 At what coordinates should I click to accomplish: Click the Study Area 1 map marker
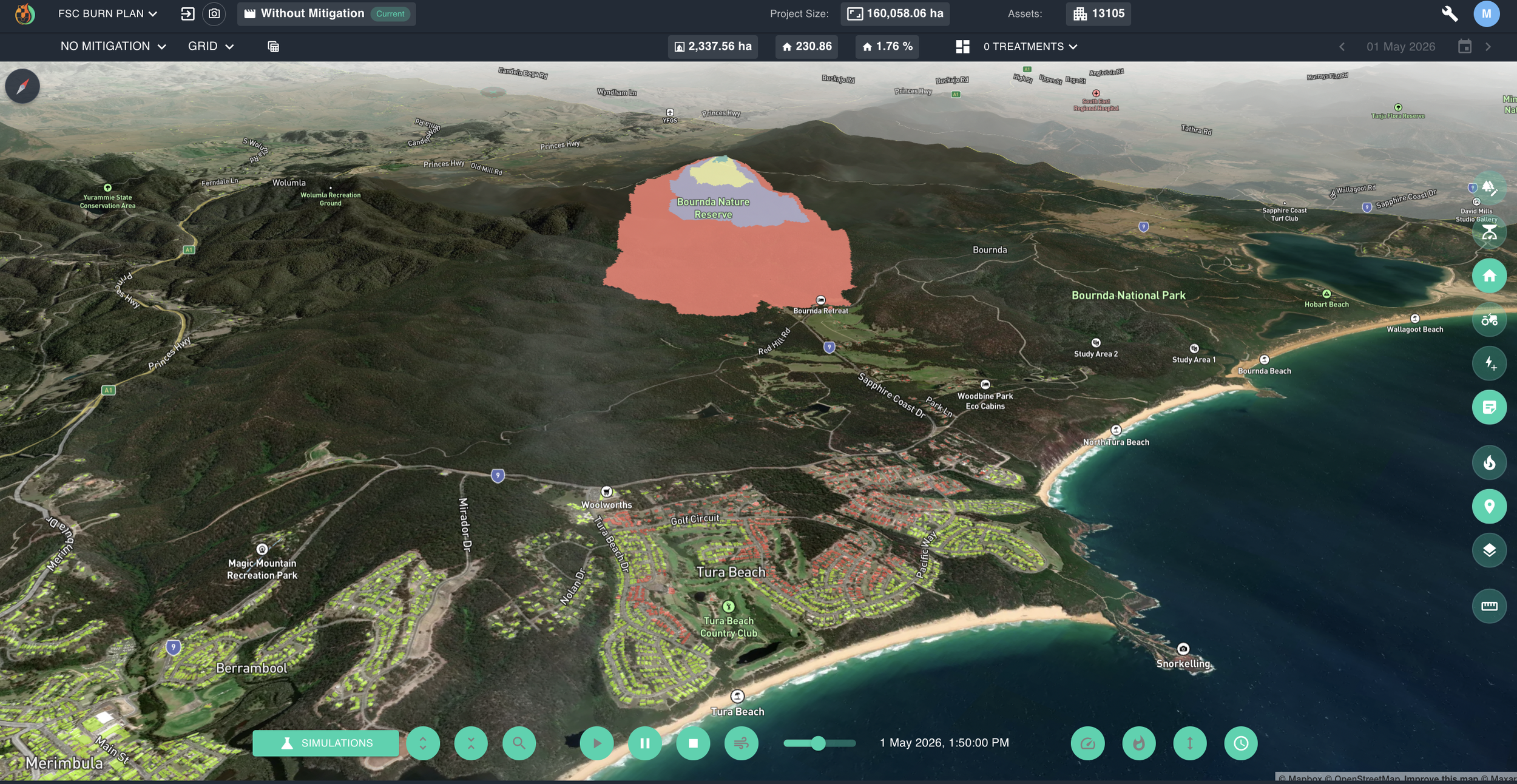1194,348
